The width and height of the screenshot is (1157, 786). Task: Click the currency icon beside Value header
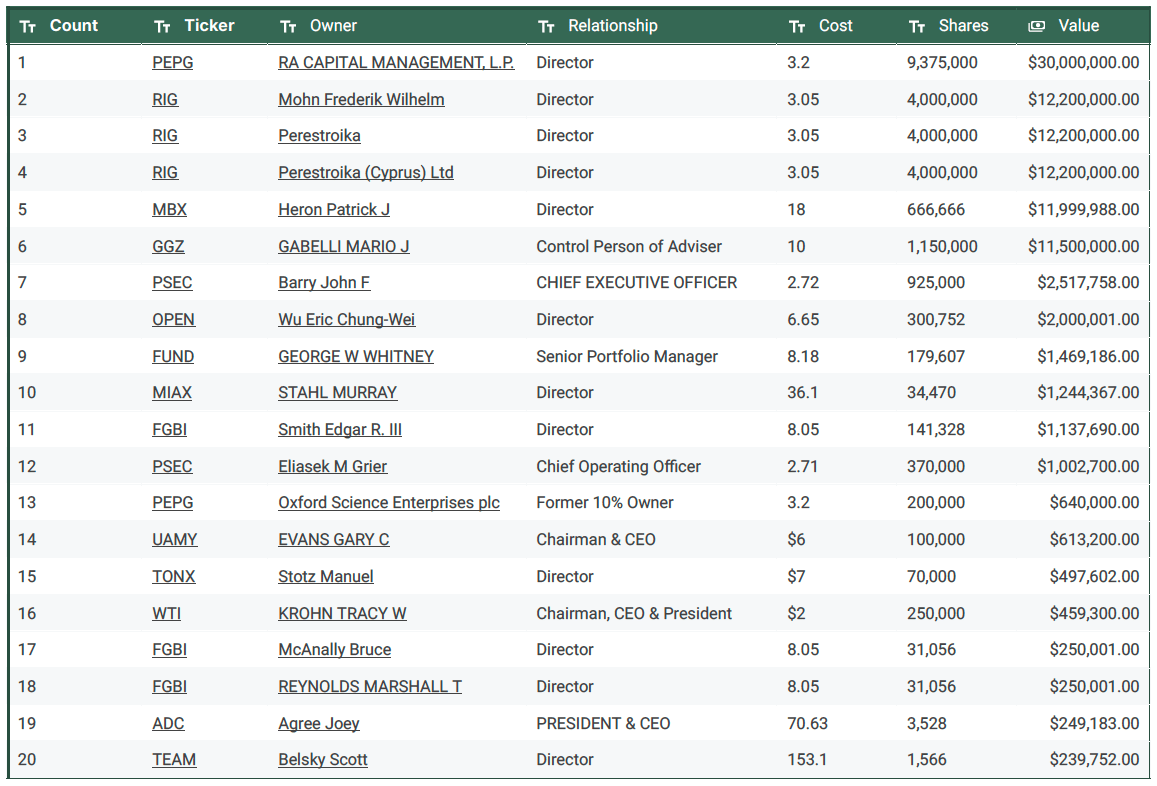click(x=1037, y=27)
